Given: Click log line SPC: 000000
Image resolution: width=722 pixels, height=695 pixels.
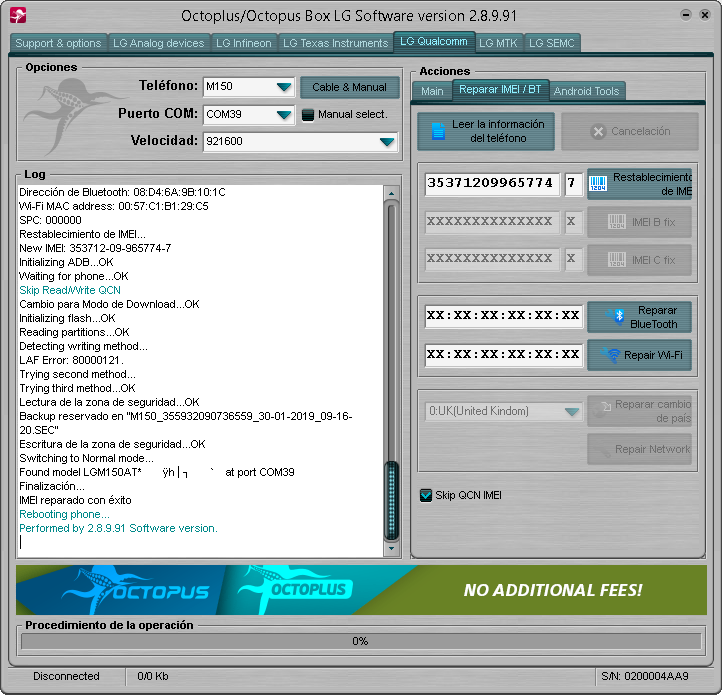Looking at the screenshot, I should [x=51, y=220].
